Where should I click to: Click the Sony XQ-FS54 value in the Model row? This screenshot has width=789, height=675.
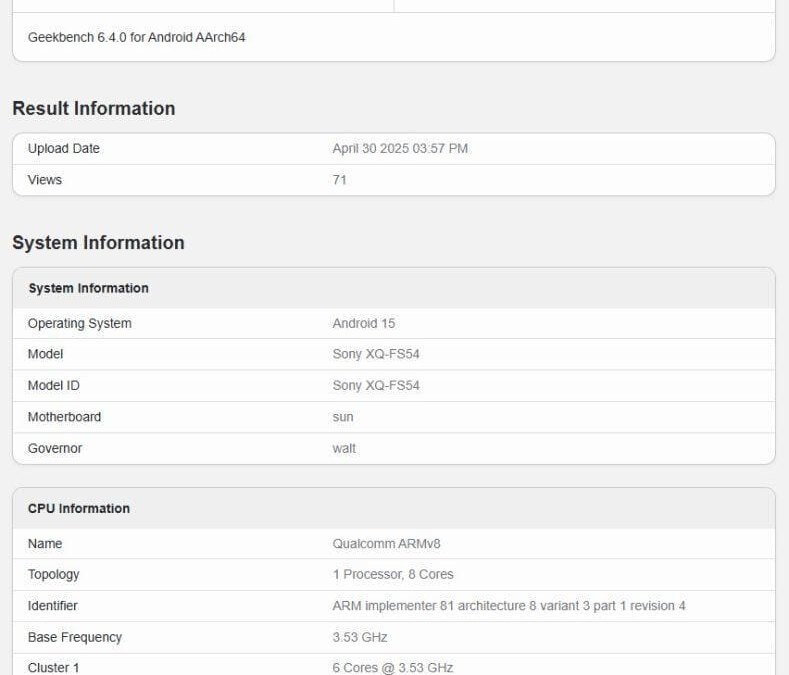coord(376,354)
